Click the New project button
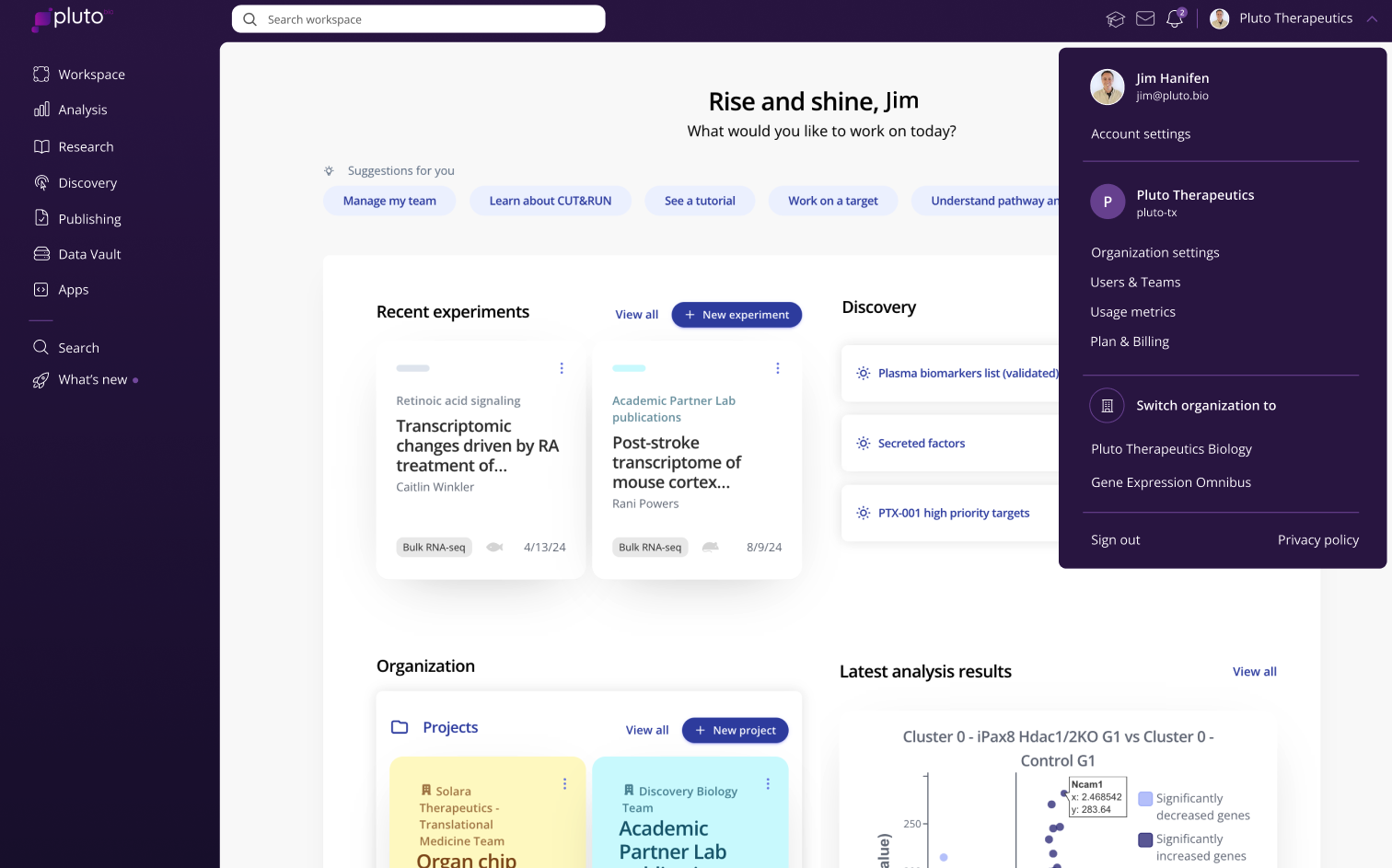The image size is (1392, 868). [735, 730]
